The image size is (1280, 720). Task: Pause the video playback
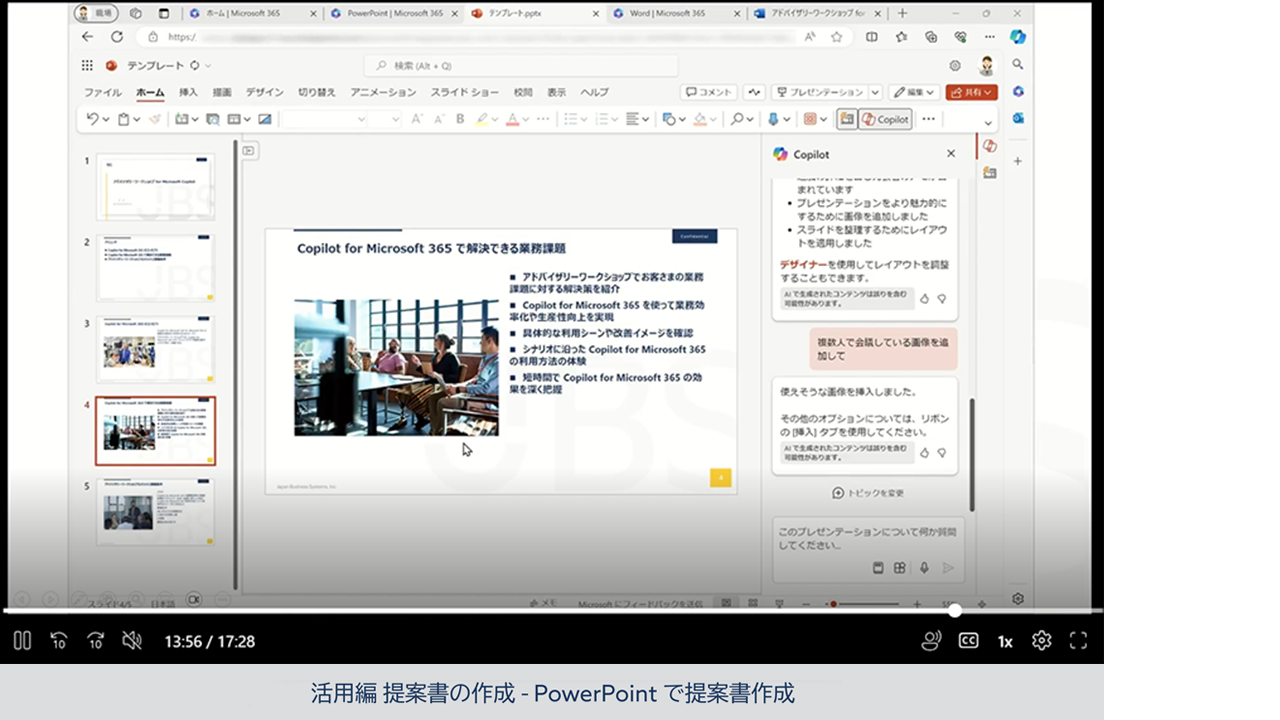22,641
